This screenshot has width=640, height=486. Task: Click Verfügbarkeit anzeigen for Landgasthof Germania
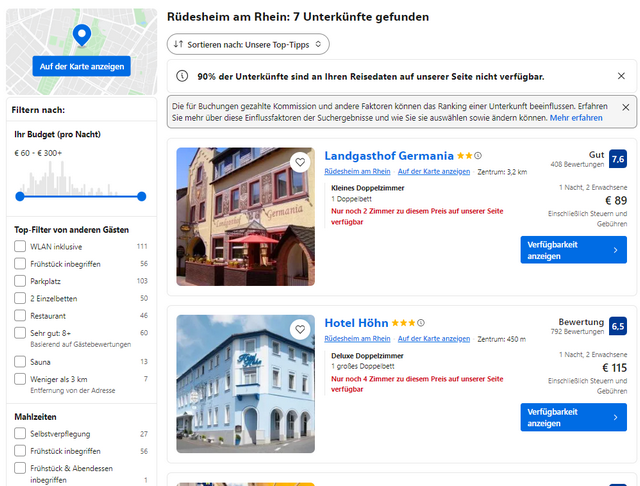point(573,250)
